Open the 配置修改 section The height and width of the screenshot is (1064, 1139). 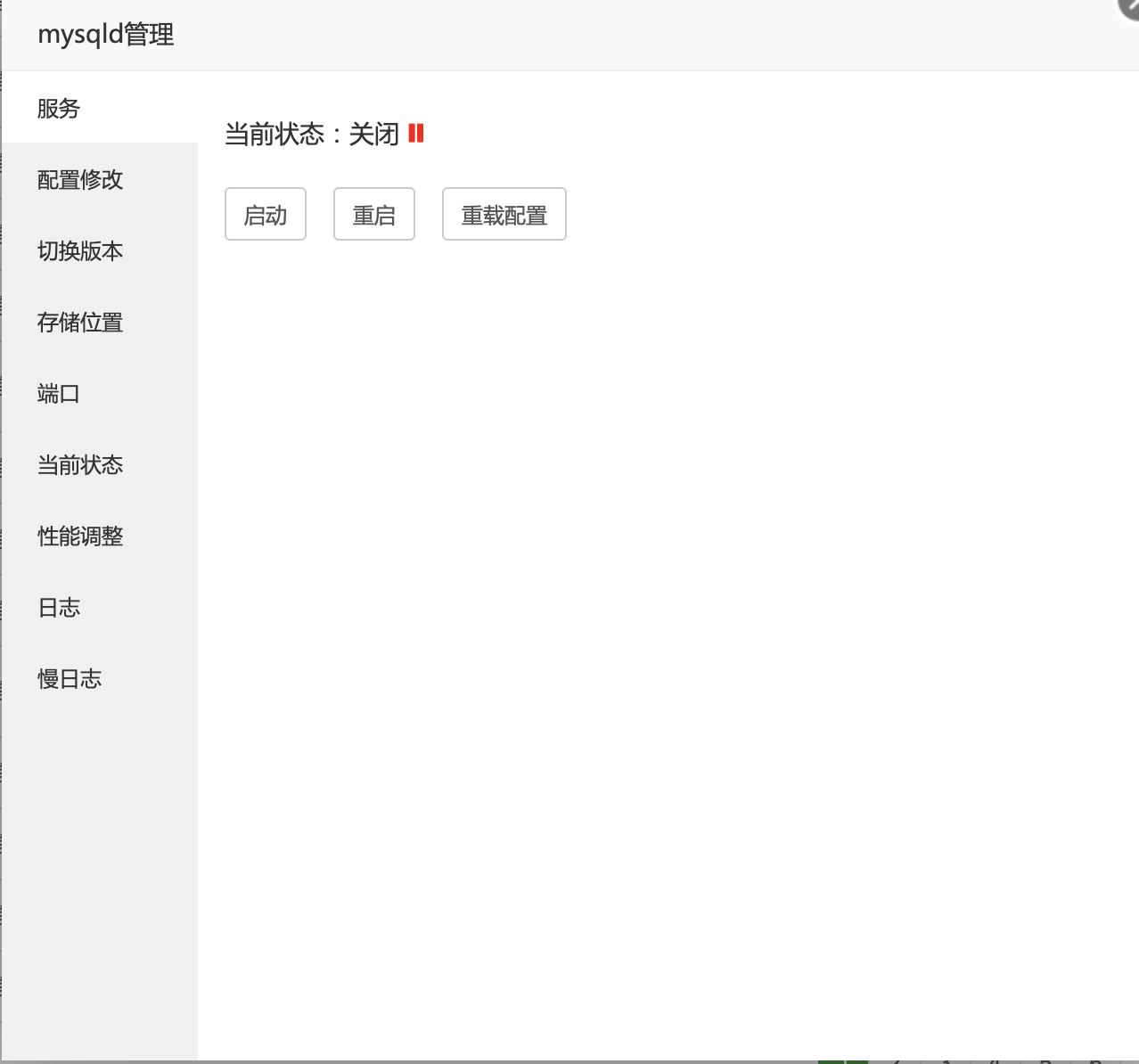[x=100, y=179]
